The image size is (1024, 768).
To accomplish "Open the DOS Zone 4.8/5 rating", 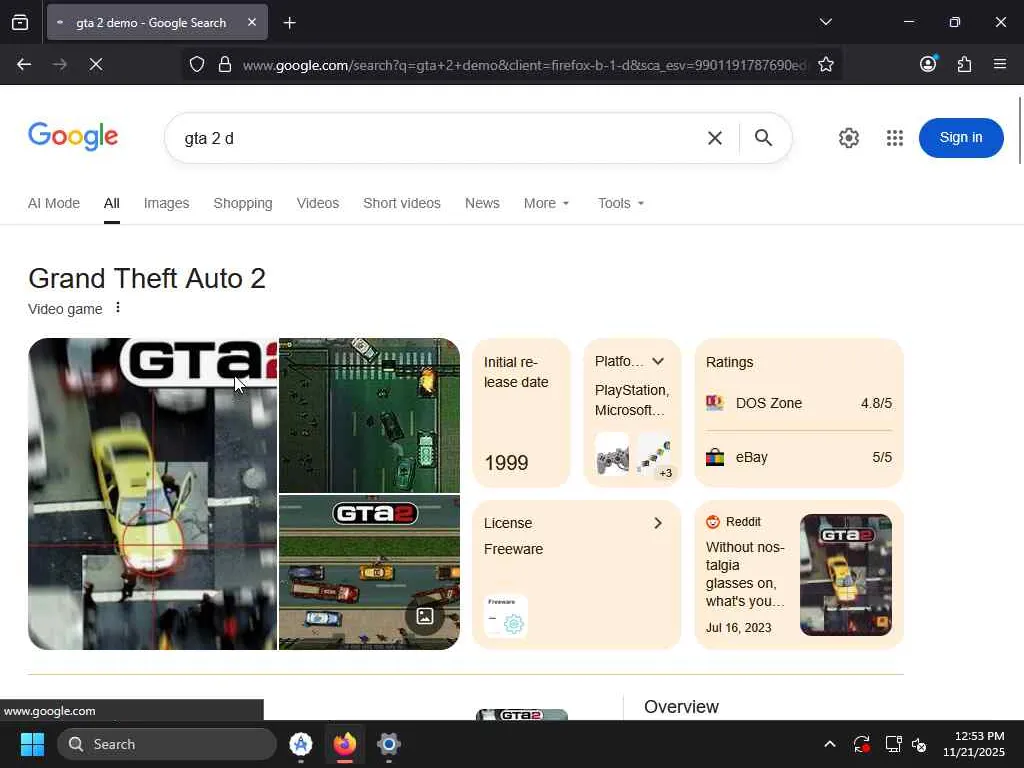I will click(x=799, y=403).
